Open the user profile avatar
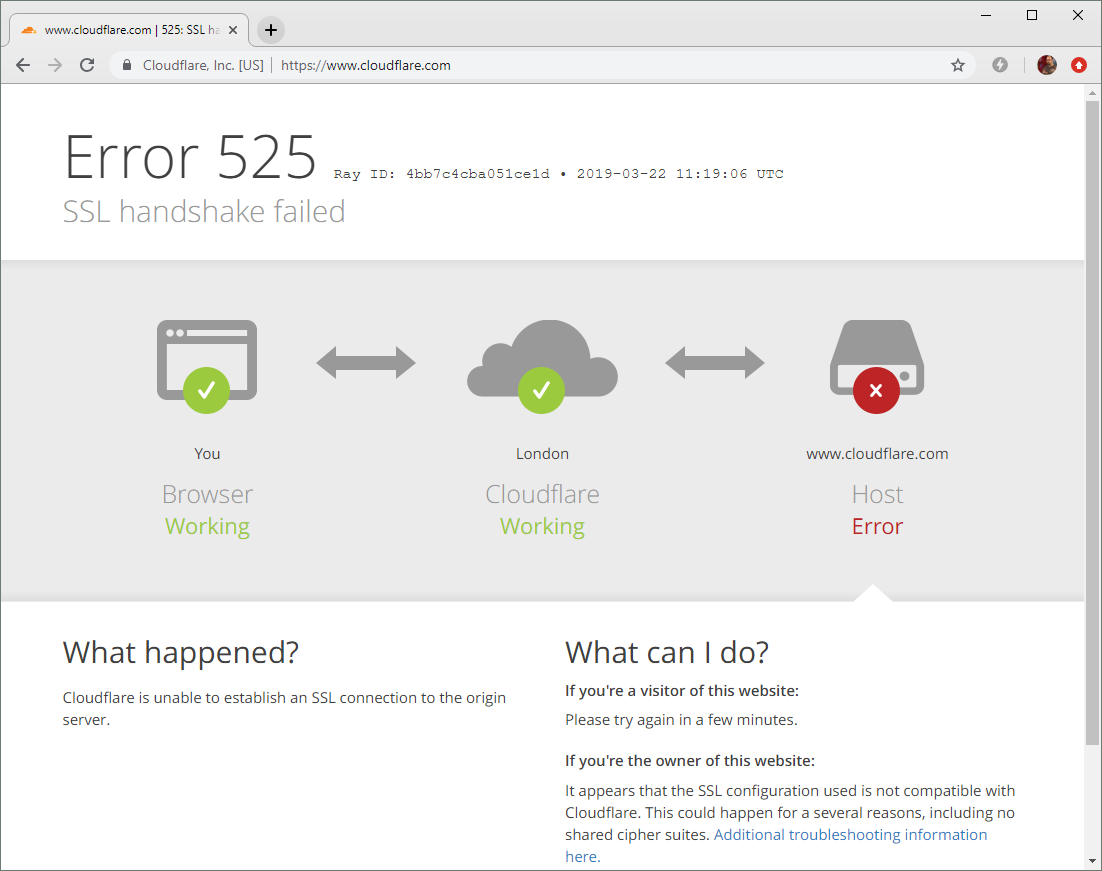1102x871 pixels. click(1046, 65)
